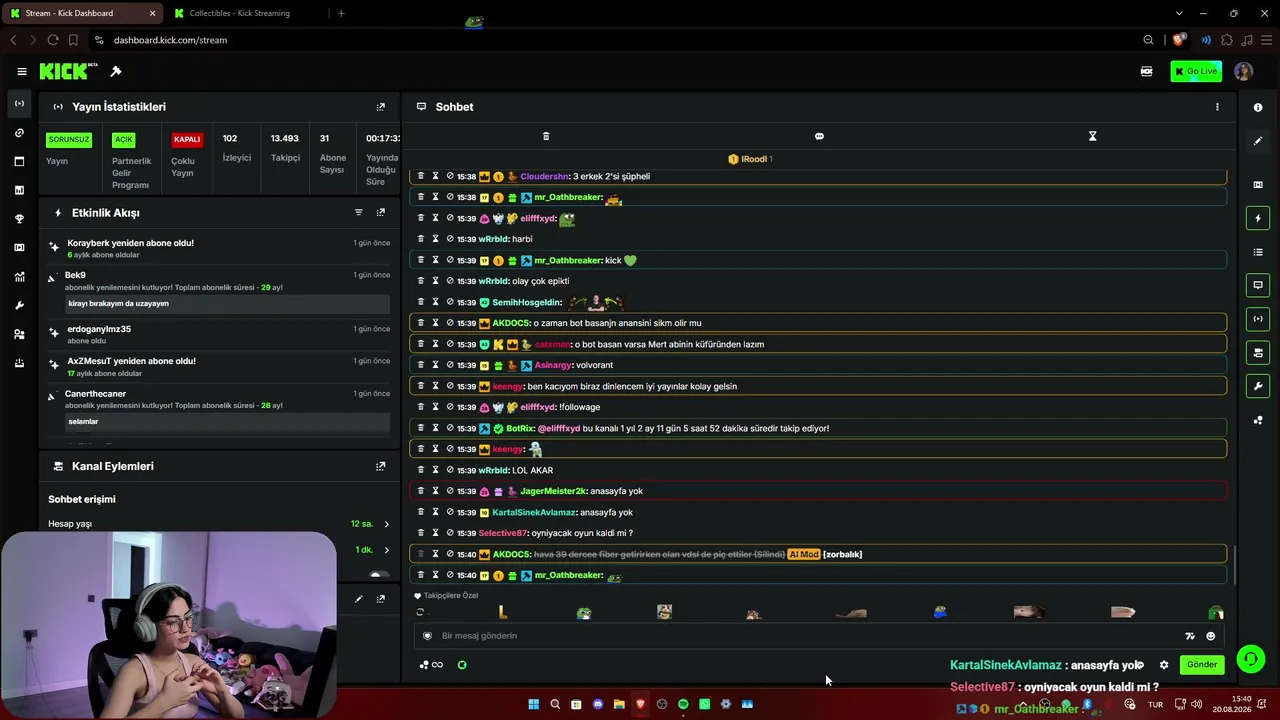Ban user Selective87 from chat row

click(x=450, y=533)
